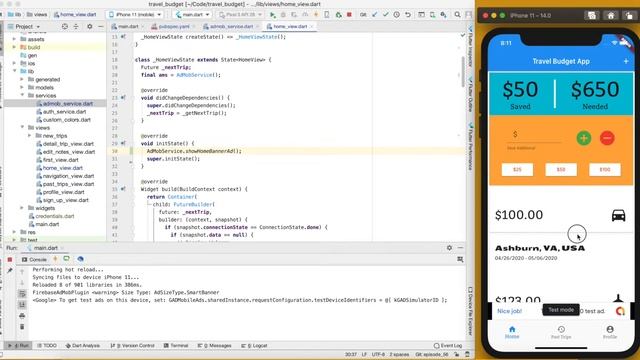The height and width of the screenshot is (360, 640).
Task: Expand the models folder
Action: click(x=22, y=87)
